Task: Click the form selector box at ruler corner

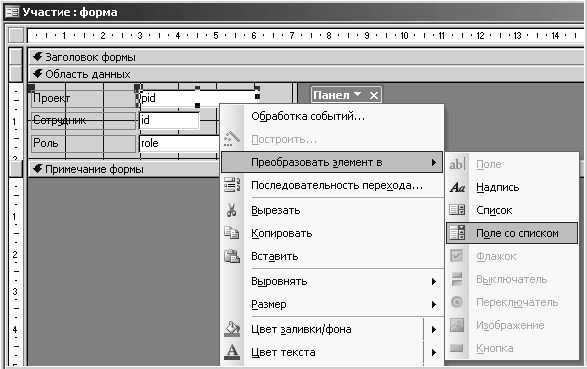Action: pyautogui.click(x=16, y=35)
